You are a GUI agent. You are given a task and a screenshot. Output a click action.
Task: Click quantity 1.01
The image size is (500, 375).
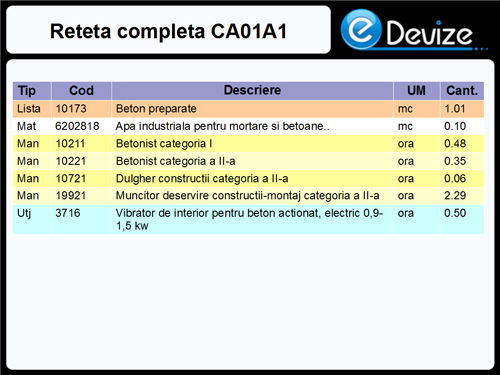455,109
